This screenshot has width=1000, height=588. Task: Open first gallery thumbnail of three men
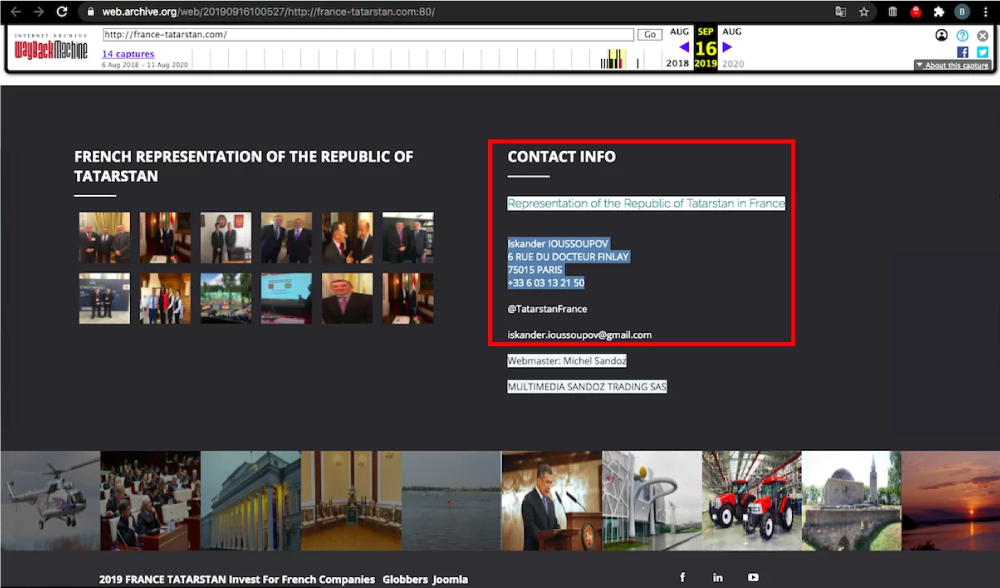tap(105, 237)
